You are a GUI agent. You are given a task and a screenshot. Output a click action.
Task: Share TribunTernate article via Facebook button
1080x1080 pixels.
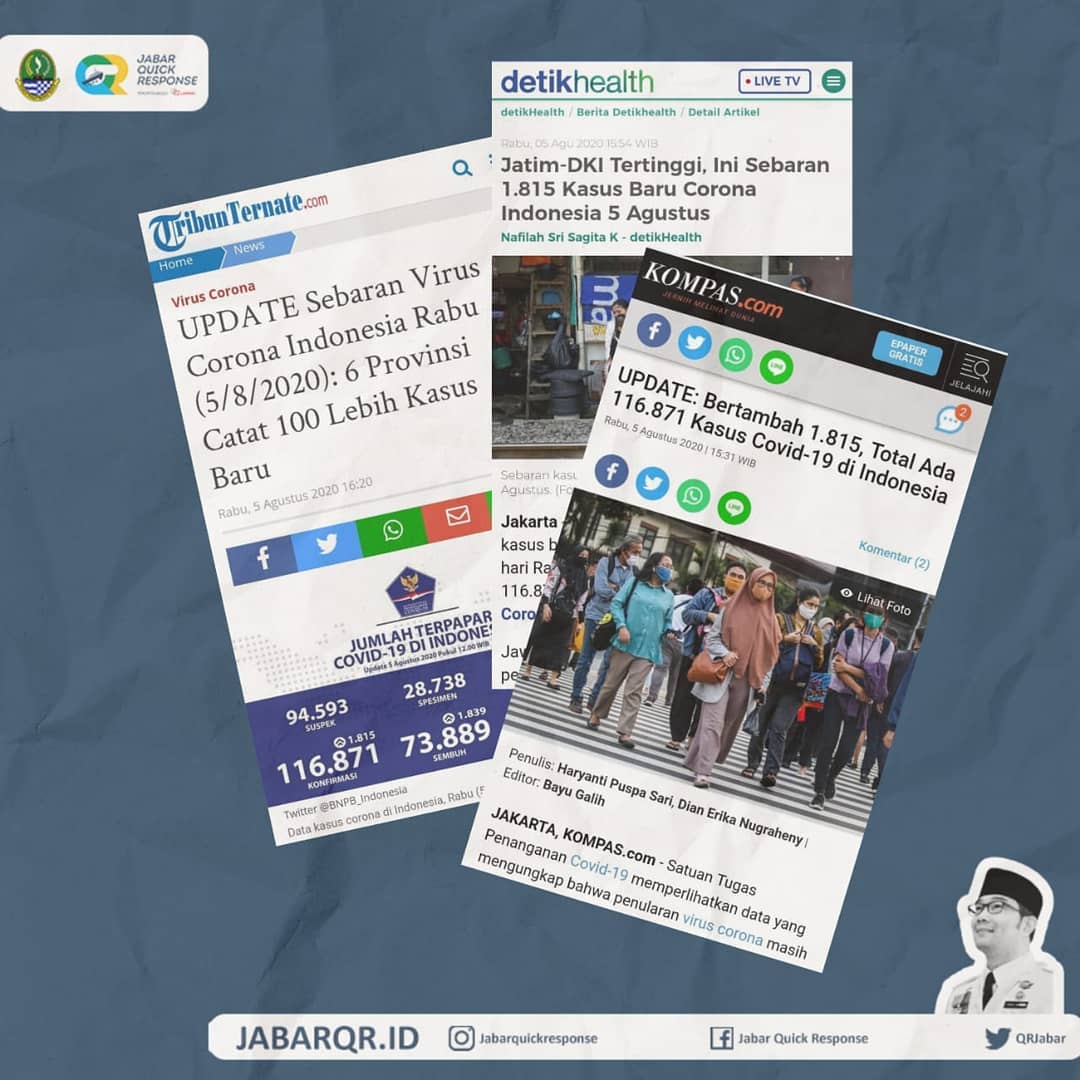262,557
